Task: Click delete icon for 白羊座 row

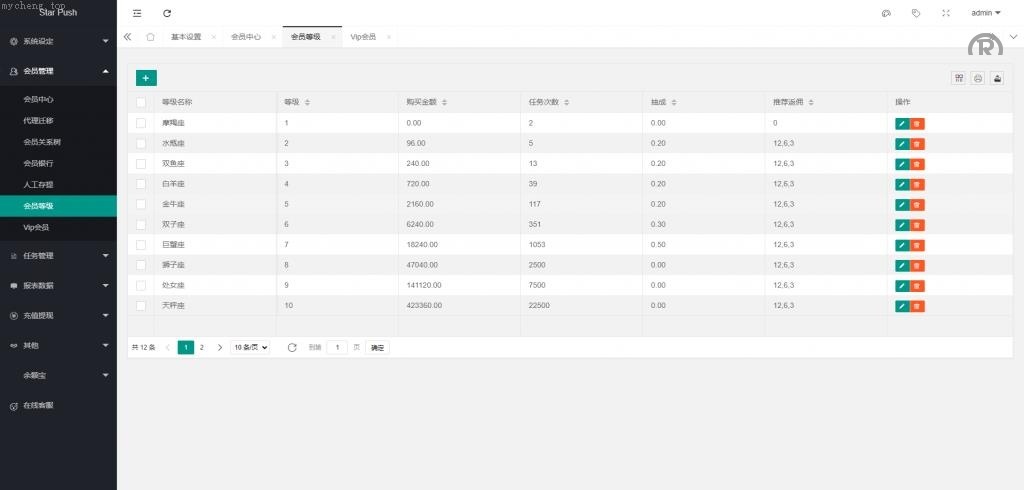Action: tap(917, 184)
